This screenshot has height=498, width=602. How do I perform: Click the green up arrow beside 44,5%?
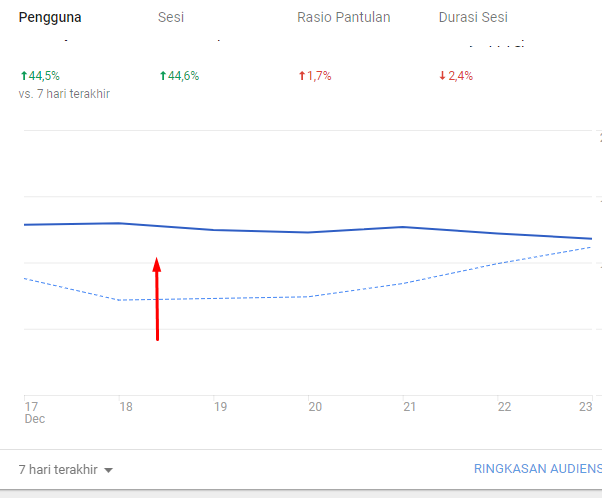pyautogui.click(x=23, y=75)
